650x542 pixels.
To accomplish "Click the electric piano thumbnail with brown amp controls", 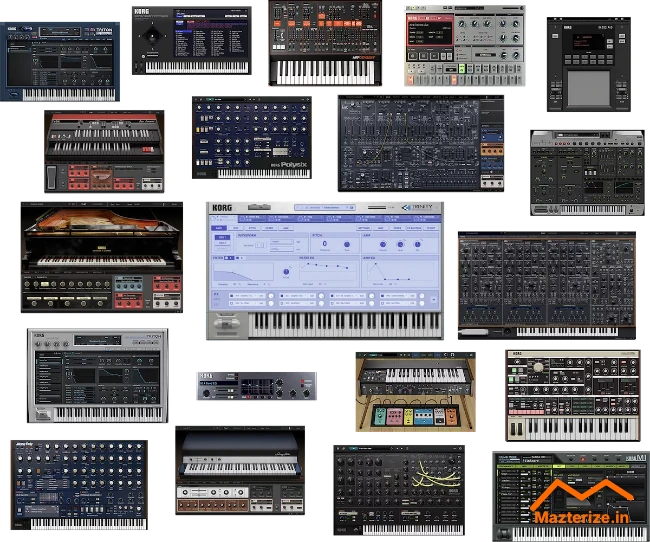I will [x=240, y=470].
